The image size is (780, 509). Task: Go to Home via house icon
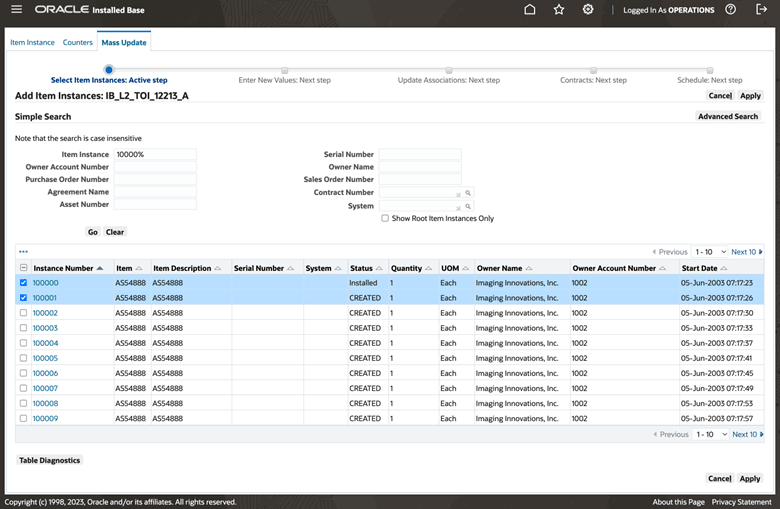[x=530, y=9]
